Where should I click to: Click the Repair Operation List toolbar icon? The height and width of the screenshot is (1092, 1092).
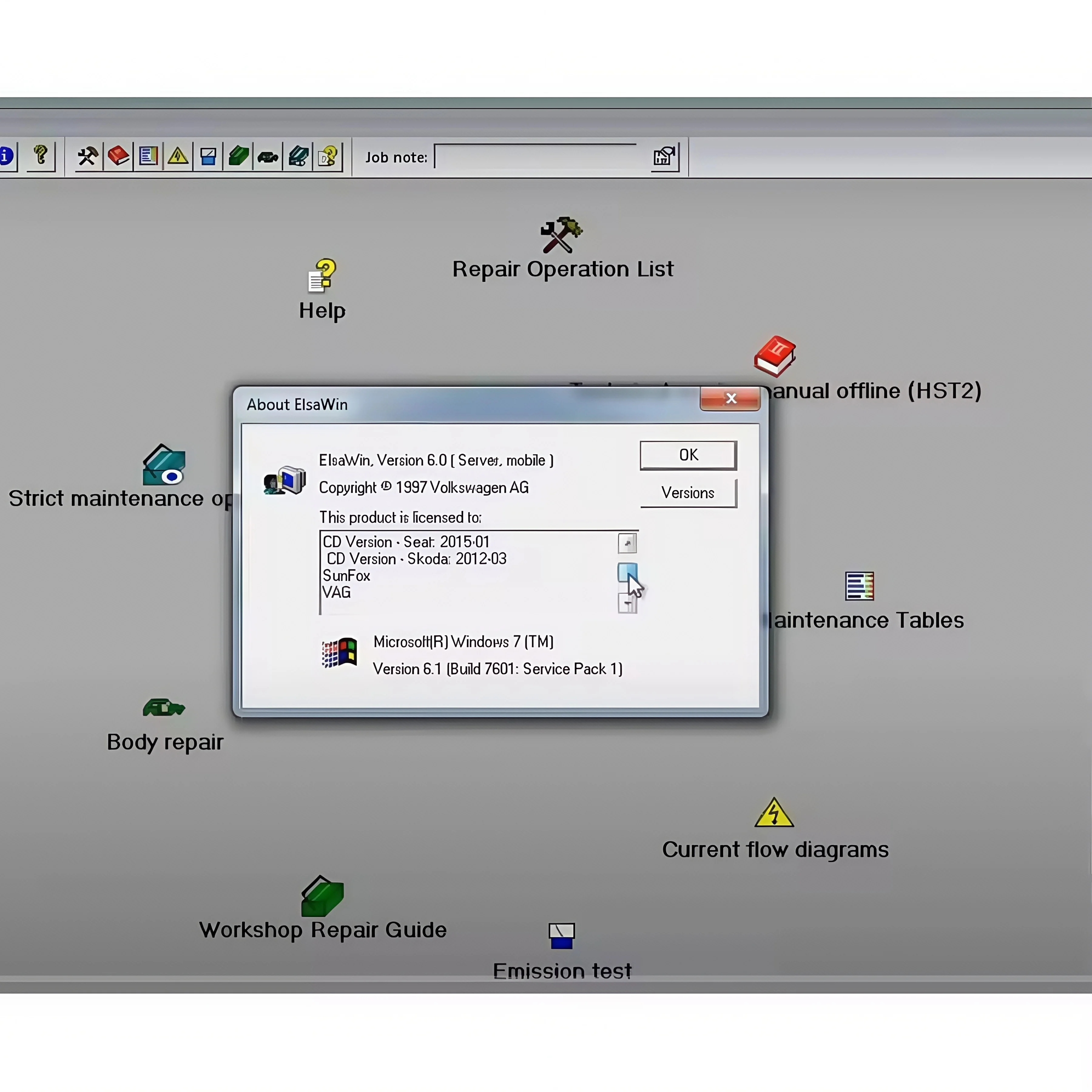coord(88,156)
